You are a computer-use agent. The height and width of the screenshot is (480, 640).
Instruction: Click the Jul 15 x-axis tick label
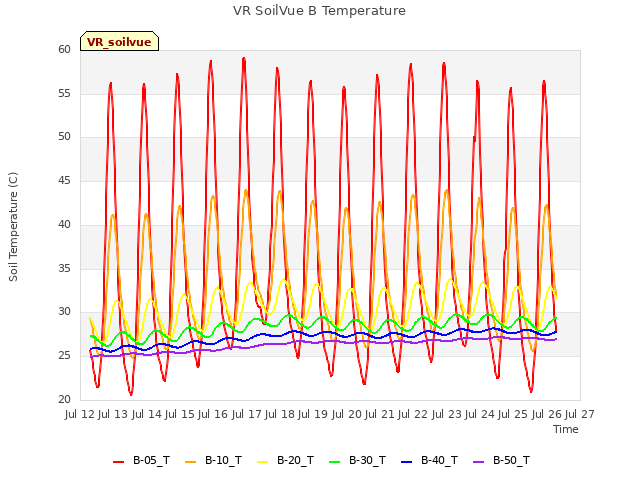pos(180,414)
